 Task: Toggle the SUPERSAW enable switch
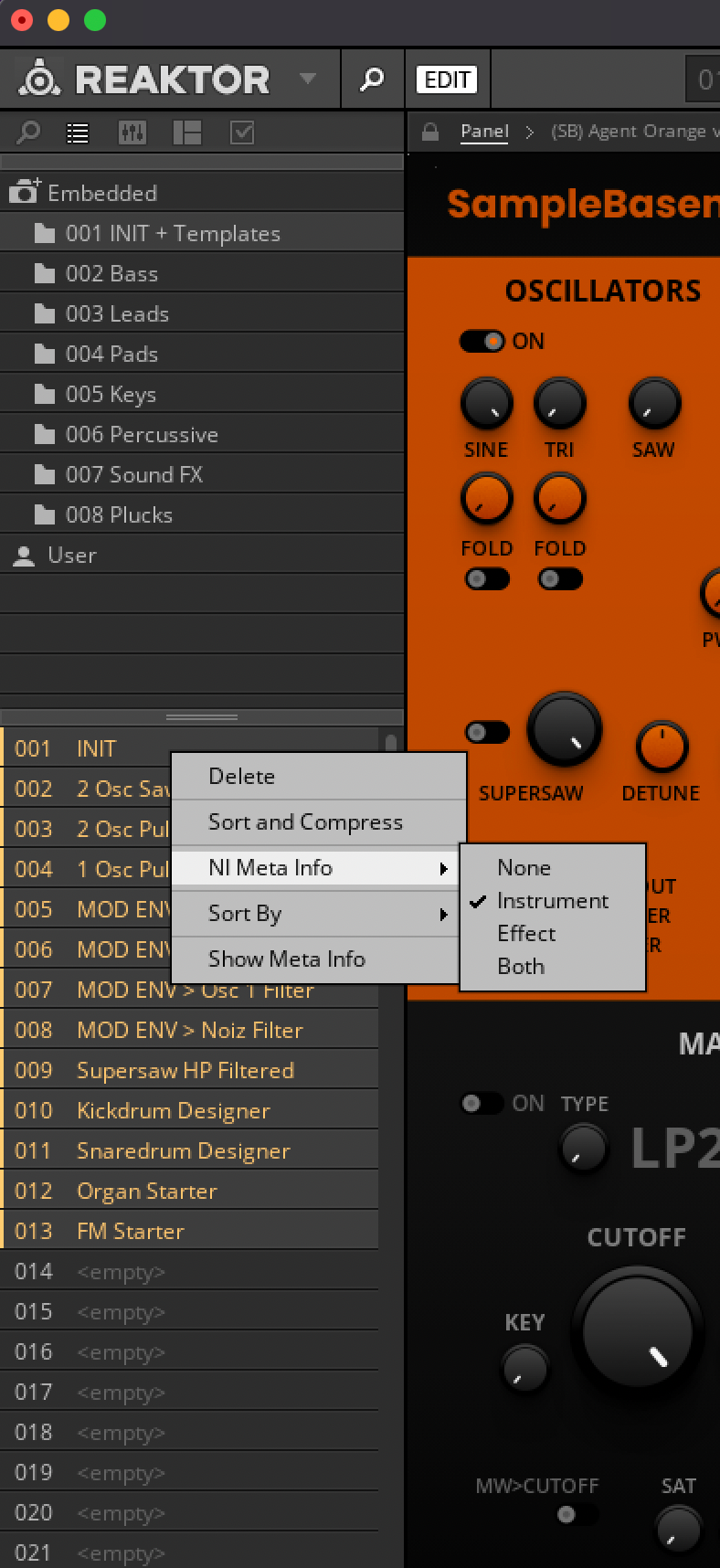pos(486,732)
